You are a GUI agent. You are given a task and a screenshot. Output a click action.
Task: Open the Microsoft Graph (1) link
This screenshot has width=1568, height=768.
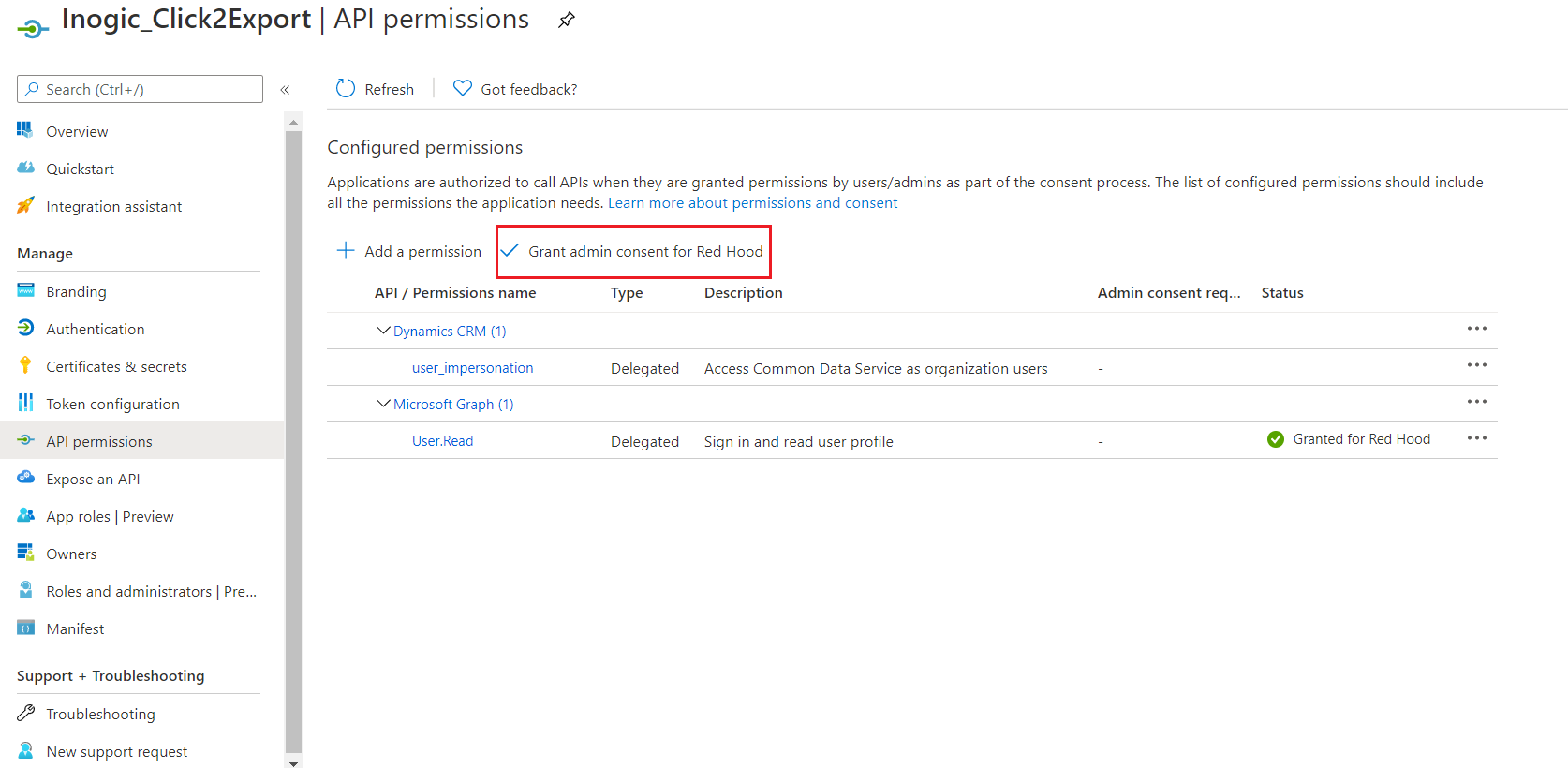pos(453,405)
